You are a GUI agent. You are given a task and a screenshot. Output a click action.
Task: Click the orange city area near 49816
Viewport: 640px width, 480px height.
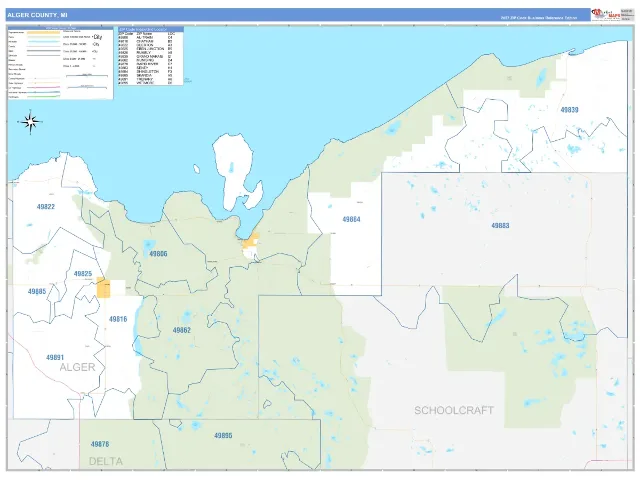click(x=104, y=288)
